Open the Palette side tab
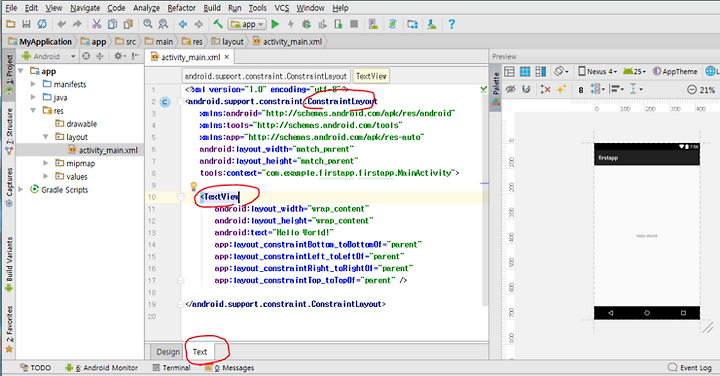Screen dimensions: 720x376 (495, 89)
